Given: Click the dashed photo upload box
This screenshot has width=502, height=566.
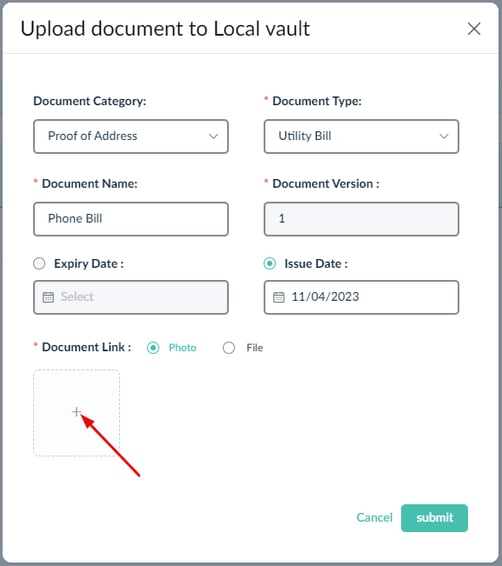Looking at the screenshot, I should coord(77,413).
